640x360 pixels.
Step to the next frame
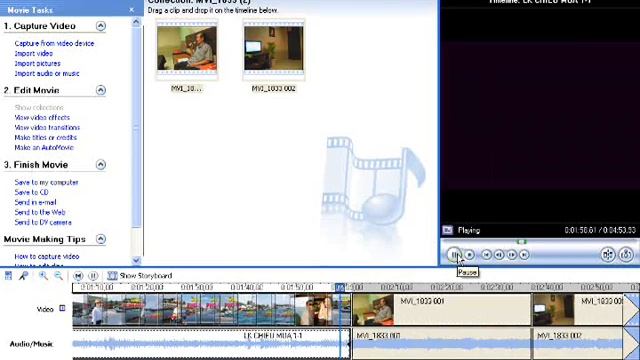tap(511, 255)
